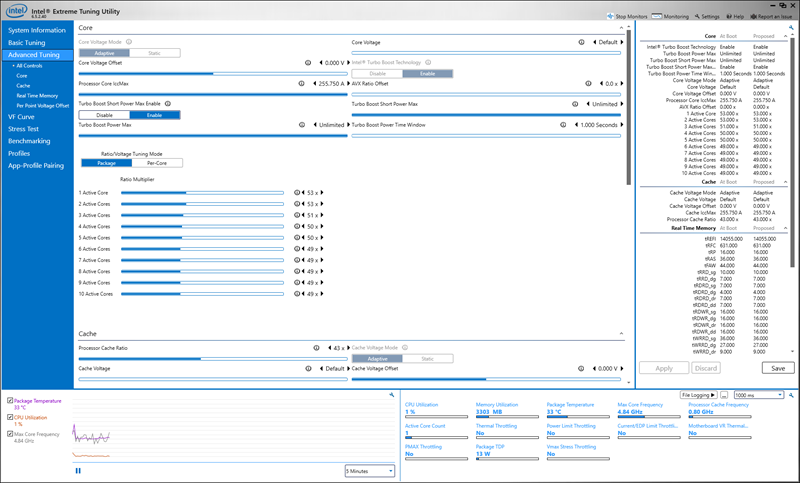Toggle the CPU Utilization checkbox
This screenshot has width=800, height=483.
10,417
